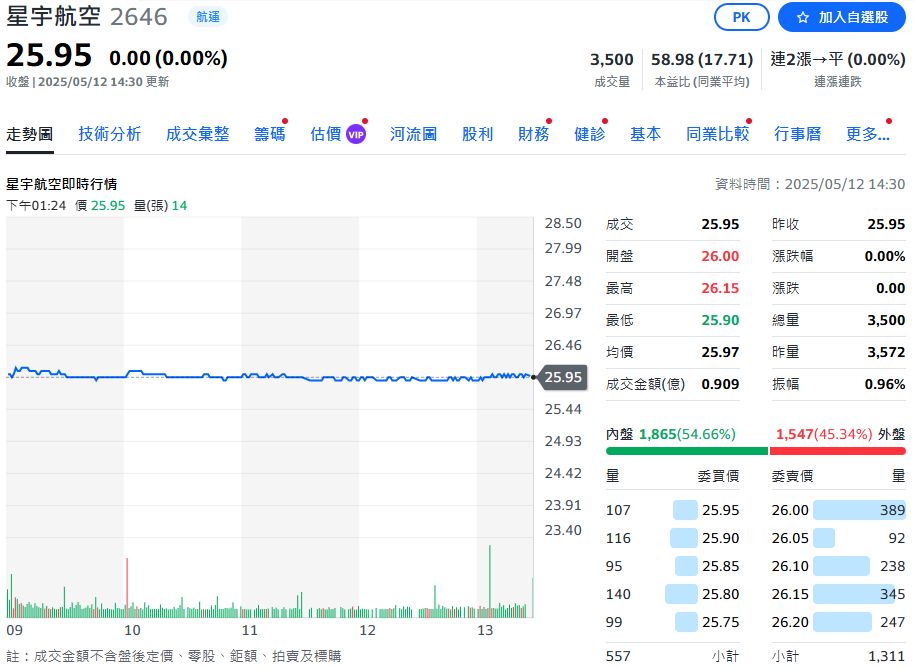Click the purple VIP badge icon
The height and width of the screenshot is (668, 915).
pos(356,135)
